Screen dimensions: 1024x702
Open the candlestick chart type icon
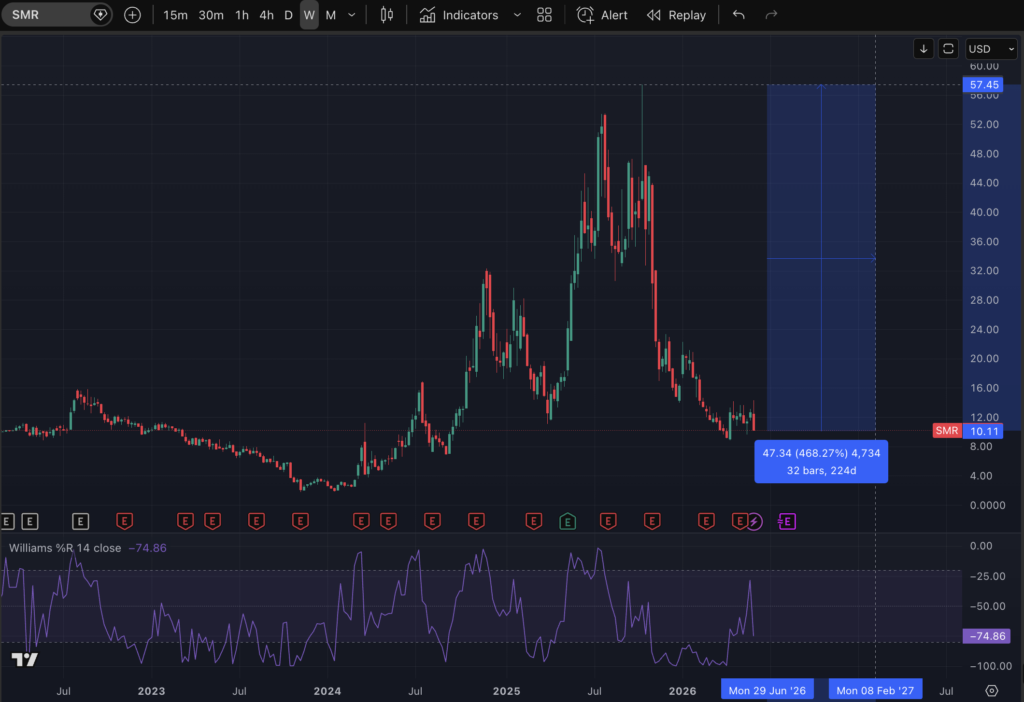click(x=387, y=14)
